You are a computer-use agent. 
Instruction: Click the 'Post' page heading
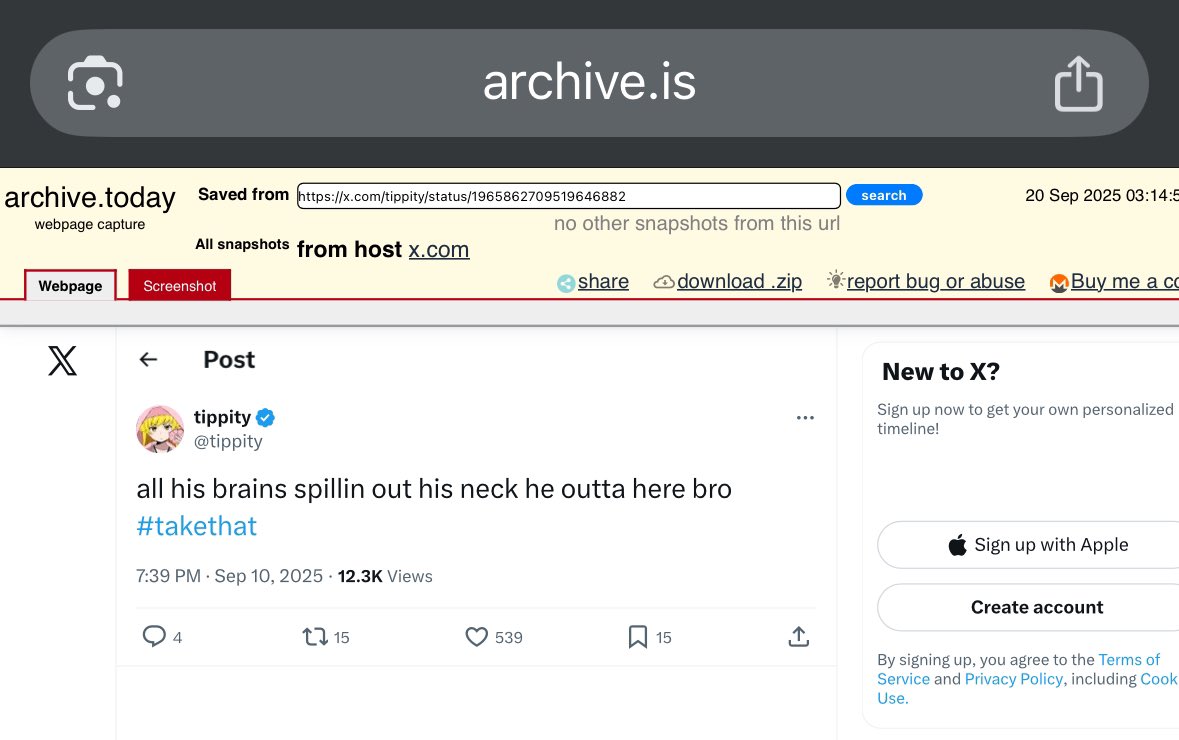(229, 359)
